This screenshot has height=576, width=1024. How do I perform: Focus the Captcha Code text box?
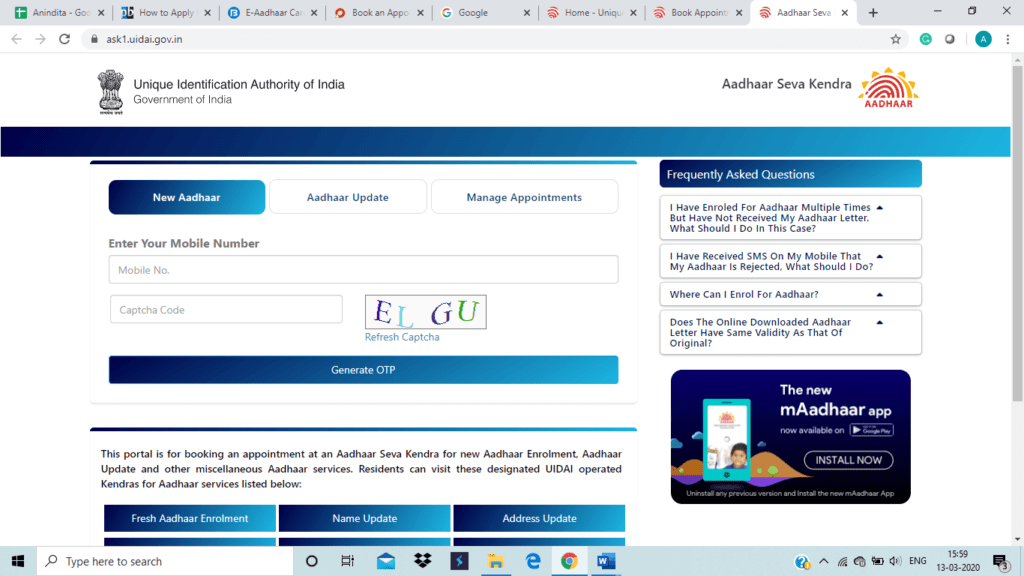tap(226, 310)
